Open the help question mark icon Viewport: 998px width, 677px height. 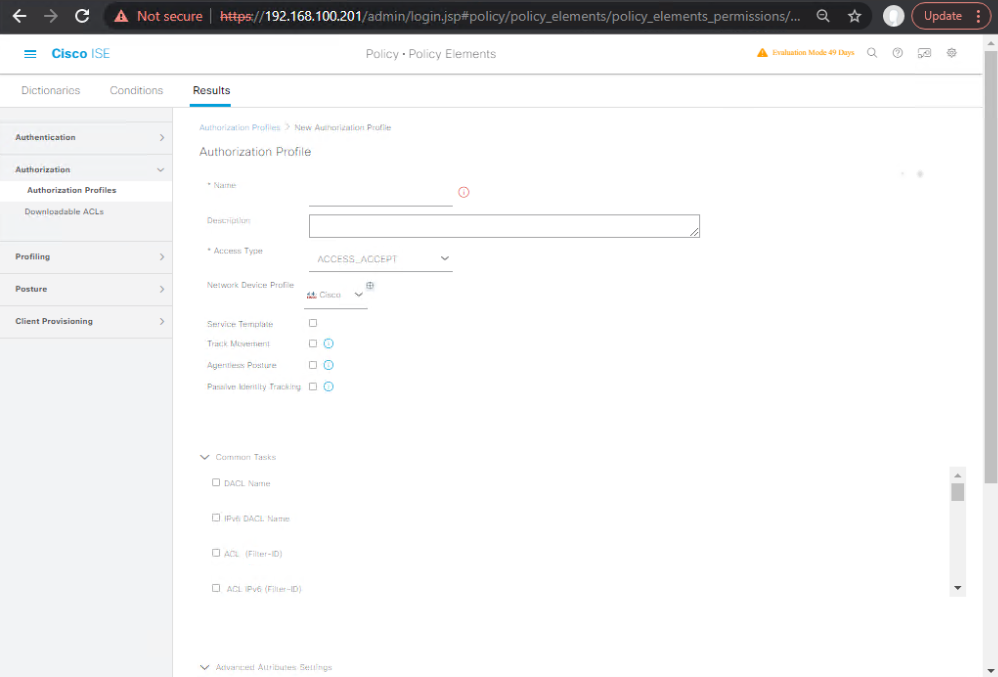(x=897, y=53)
